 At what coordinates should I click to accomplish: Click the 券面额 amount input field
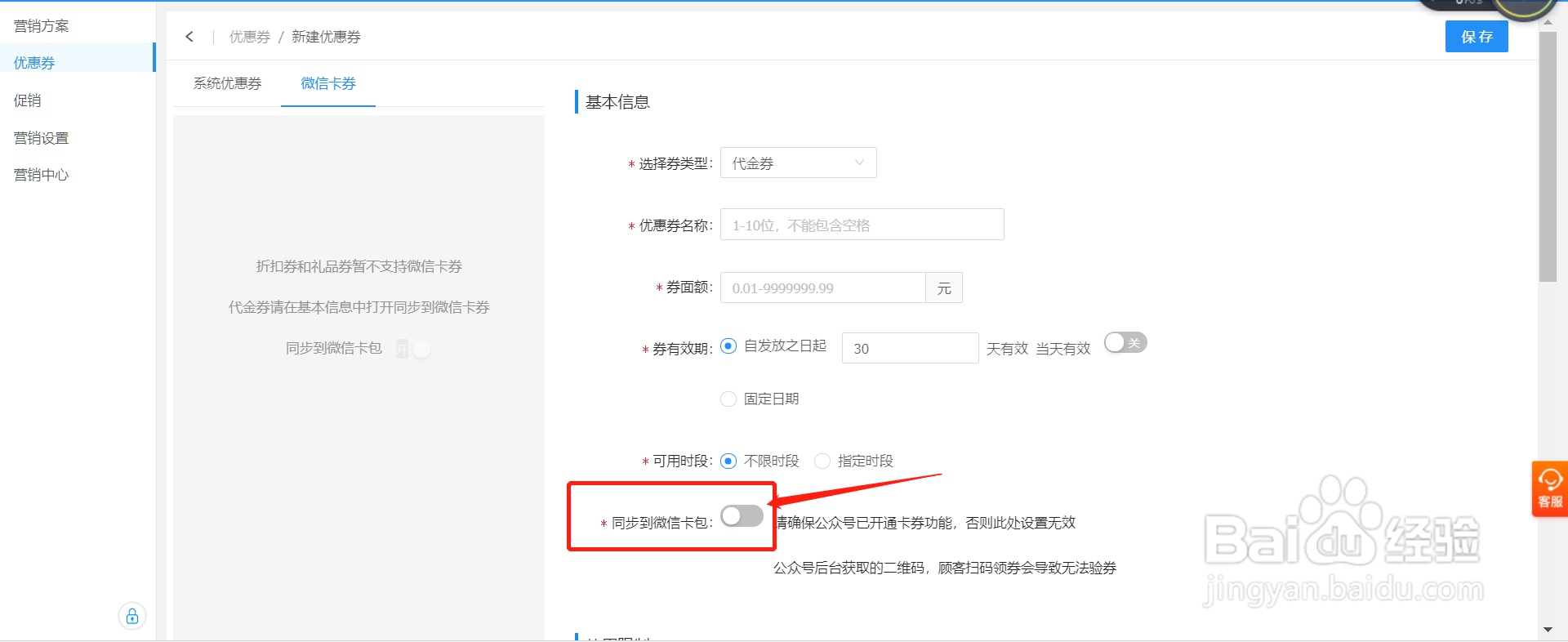[823, 288]
